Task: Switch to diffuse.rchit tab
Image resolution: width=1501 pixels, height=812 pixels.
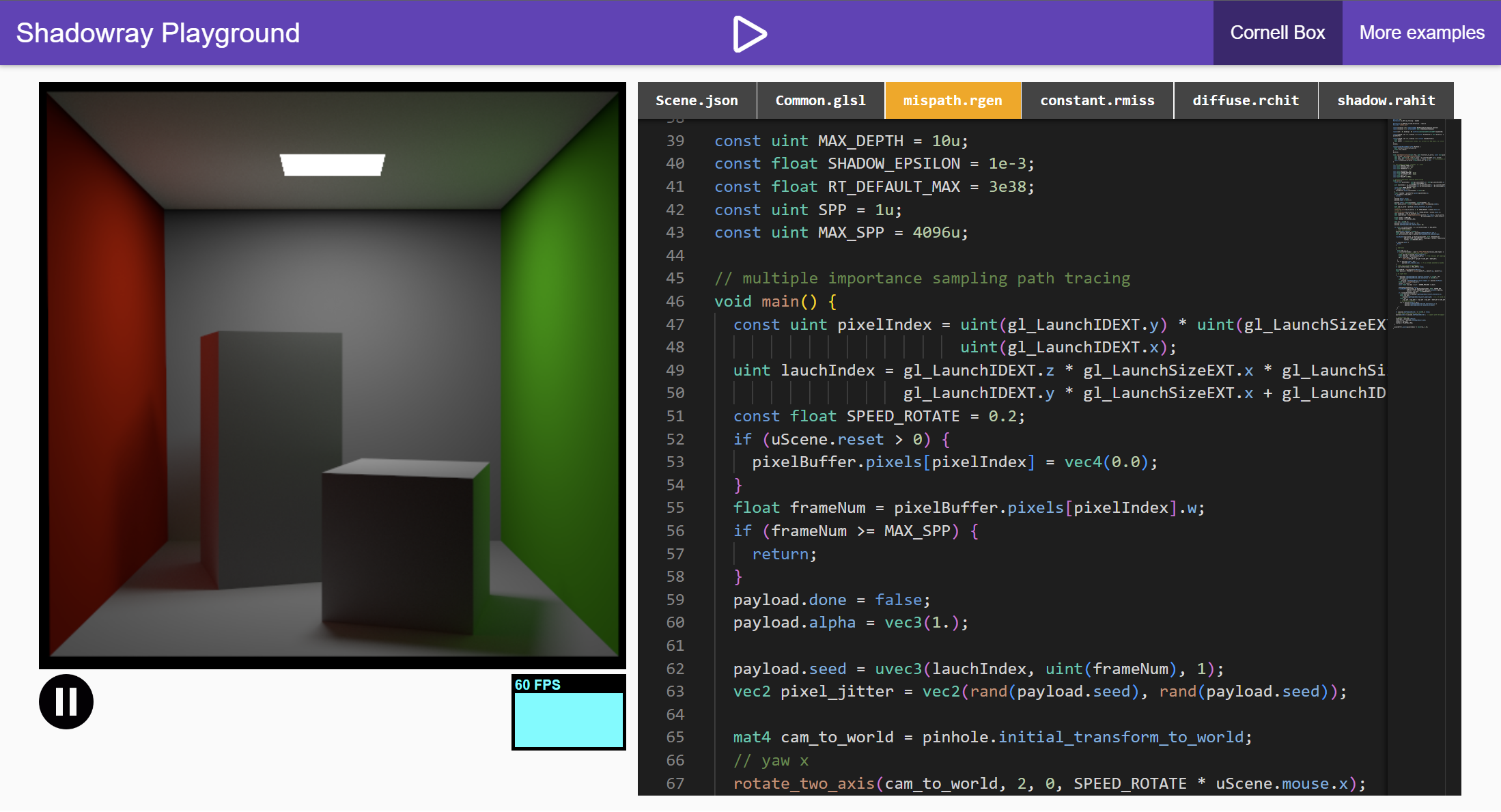Action: pyautogui.click(x=1246, y=100)
